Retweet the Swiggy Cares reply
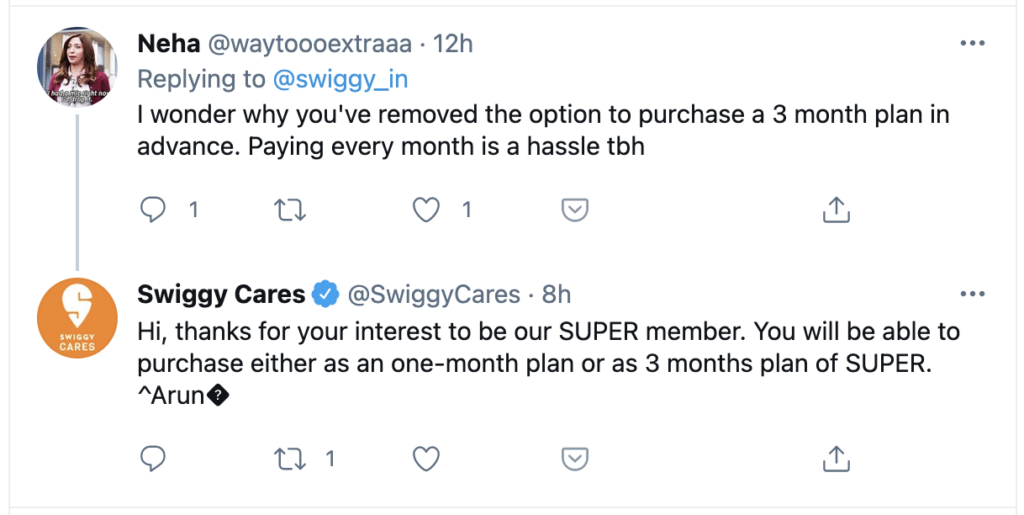The width and height of the screenshot is (1024, 515). [x=290, y=459]
